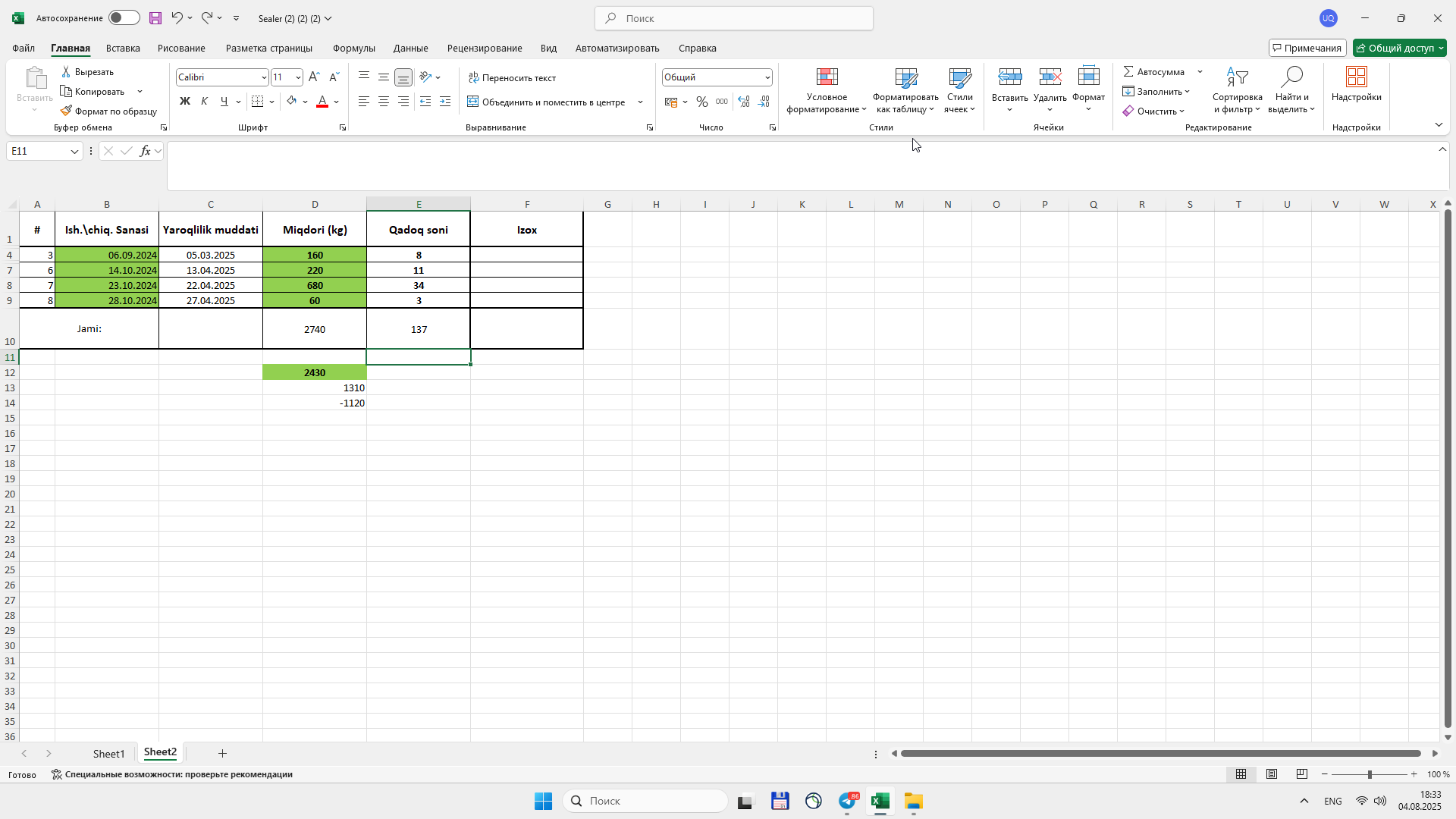Click Clear (Очистить) button
The height and width of the screenshot is (819, 1456).
pyautogui.click(x=1153, y=111)
